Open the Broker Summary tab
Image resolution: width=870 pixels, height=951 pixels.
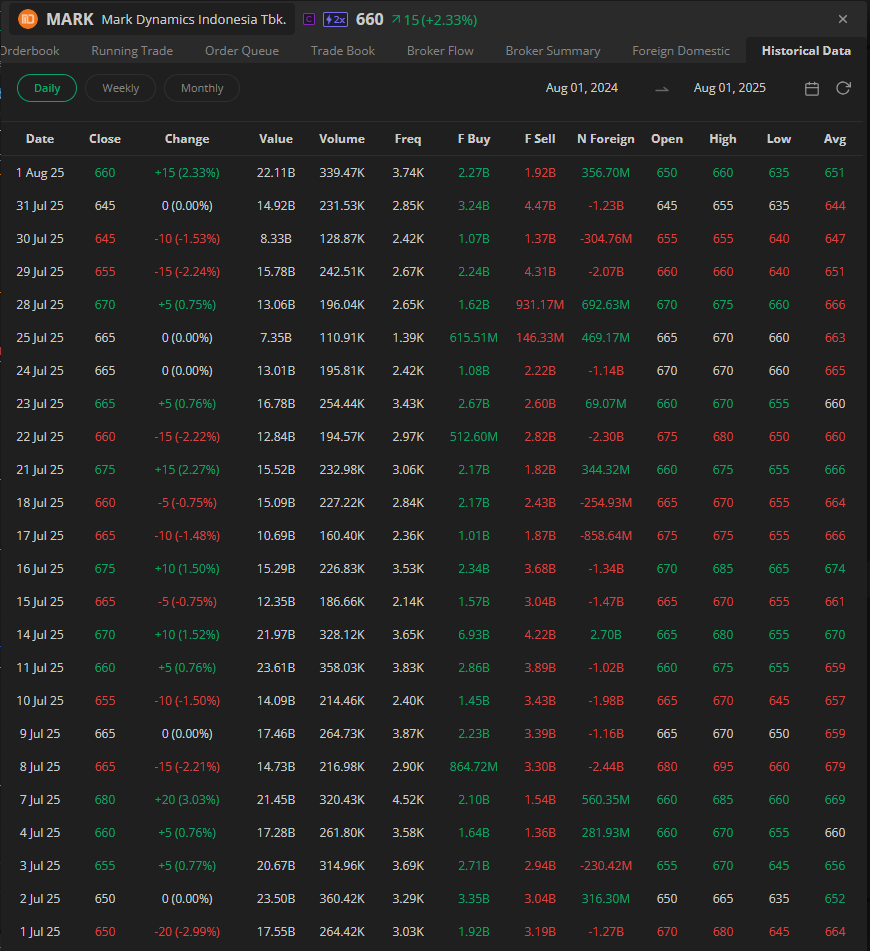pyautogui.click(x=553, y=51)
